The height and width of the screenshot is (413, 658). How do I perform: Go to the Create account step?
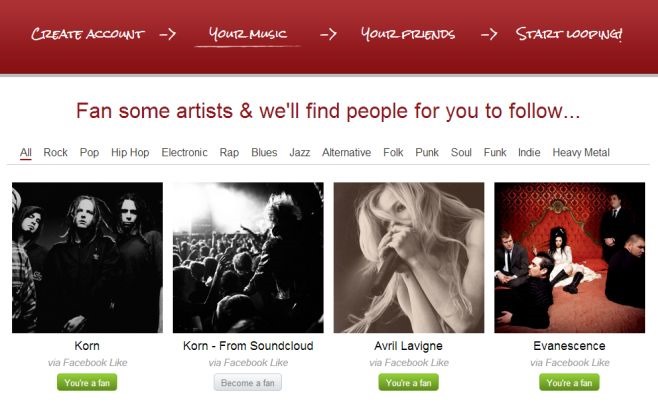point(87,34)
